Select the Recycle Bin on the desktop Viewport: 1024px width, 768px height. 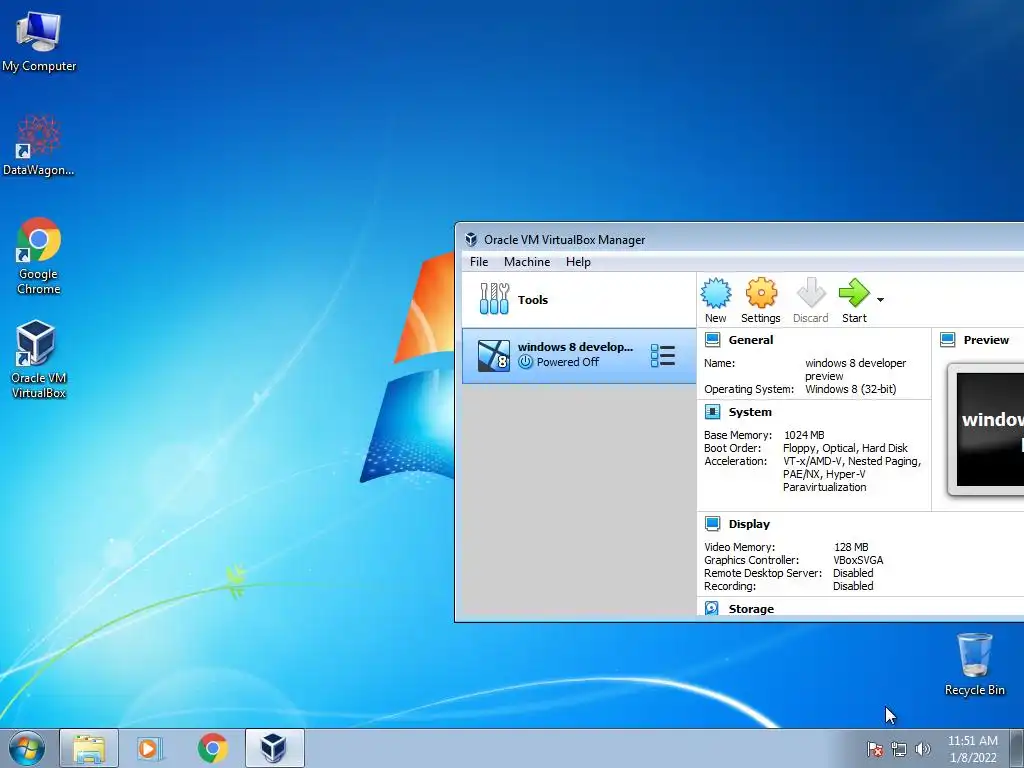pos(974,664)
